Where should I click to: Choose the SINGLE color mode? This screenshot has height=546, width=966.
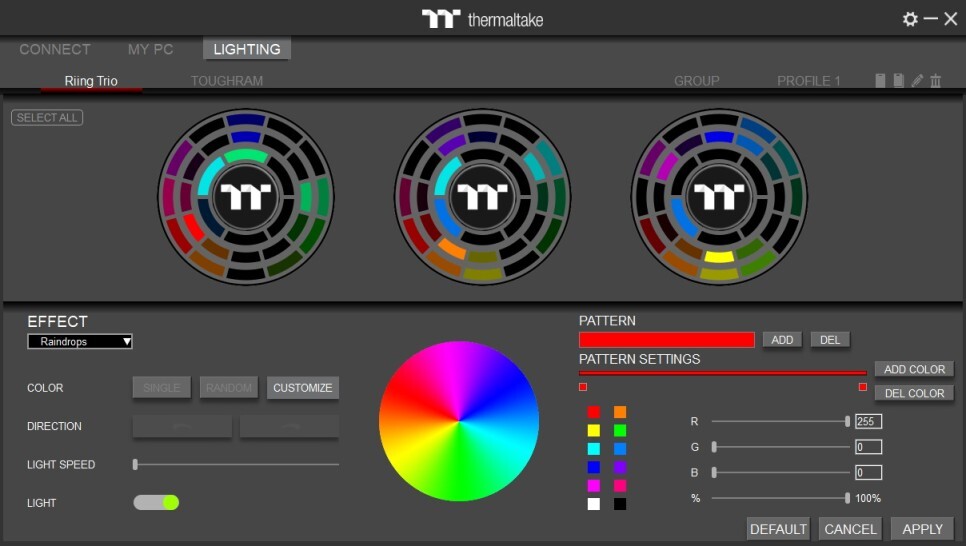pos(161,388)
